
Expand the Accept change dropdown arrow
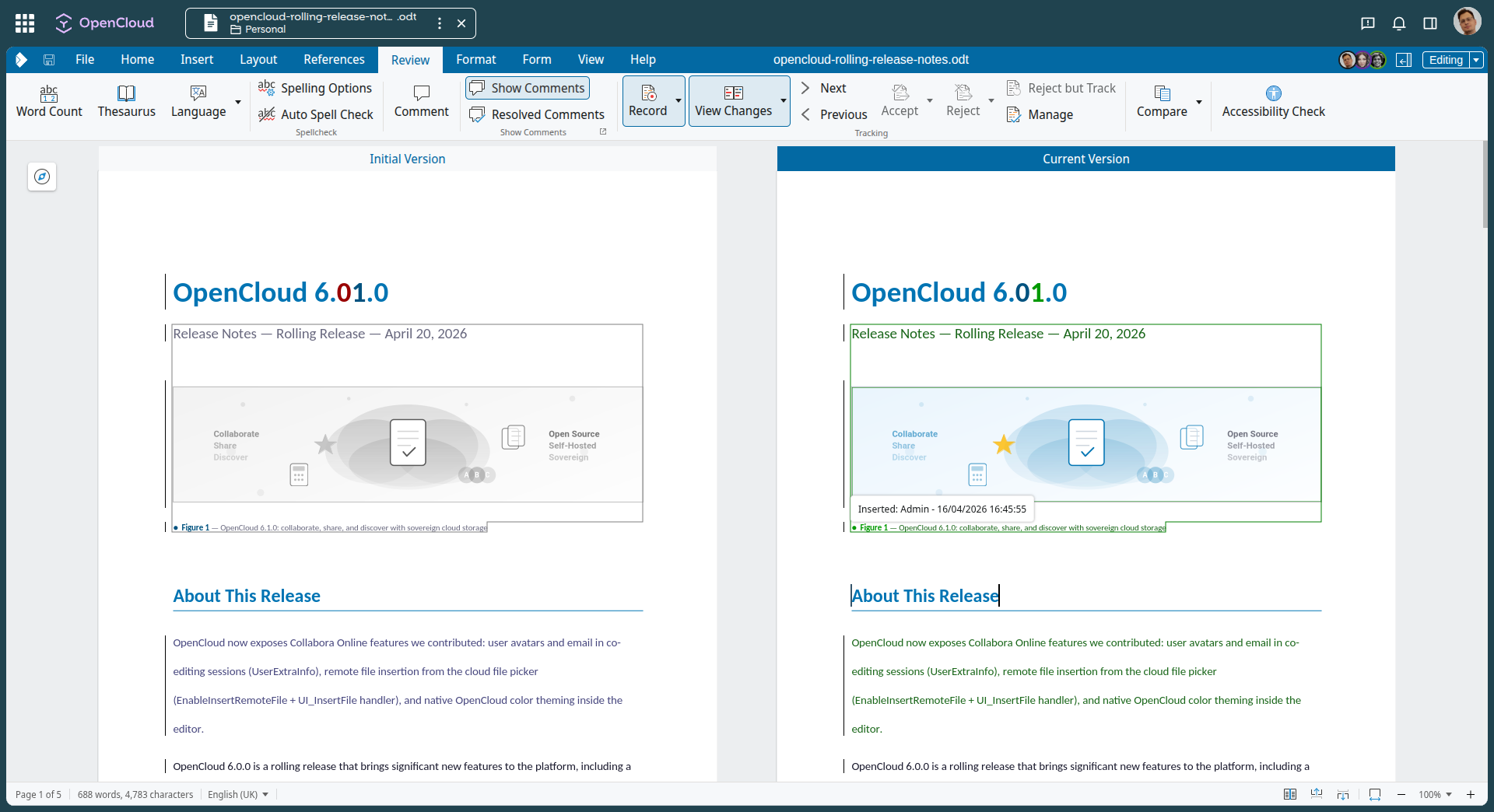(x=931, y=101)
